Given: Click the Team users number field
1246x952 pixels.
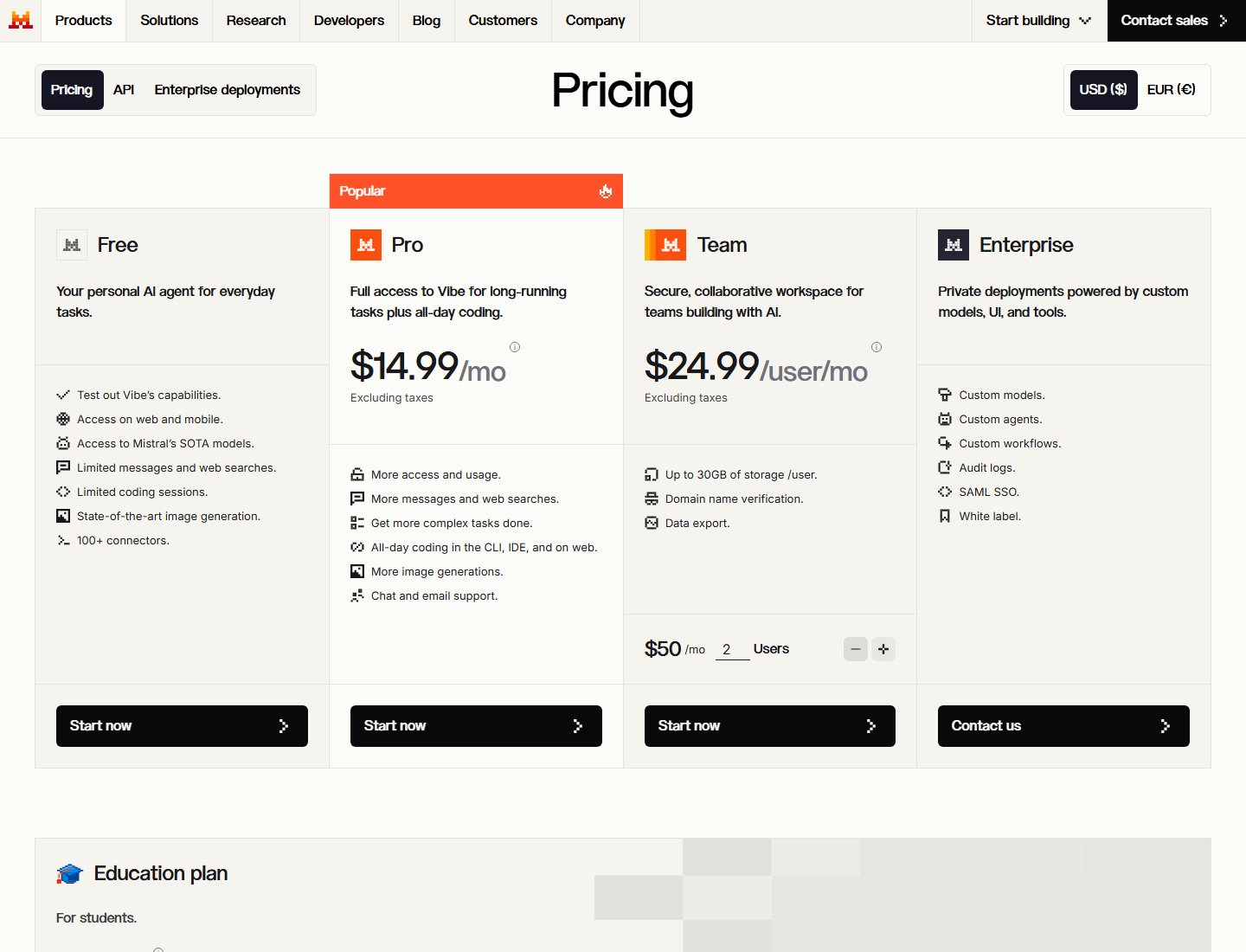Looking at the screenshot, I should (x=732, y=649).
